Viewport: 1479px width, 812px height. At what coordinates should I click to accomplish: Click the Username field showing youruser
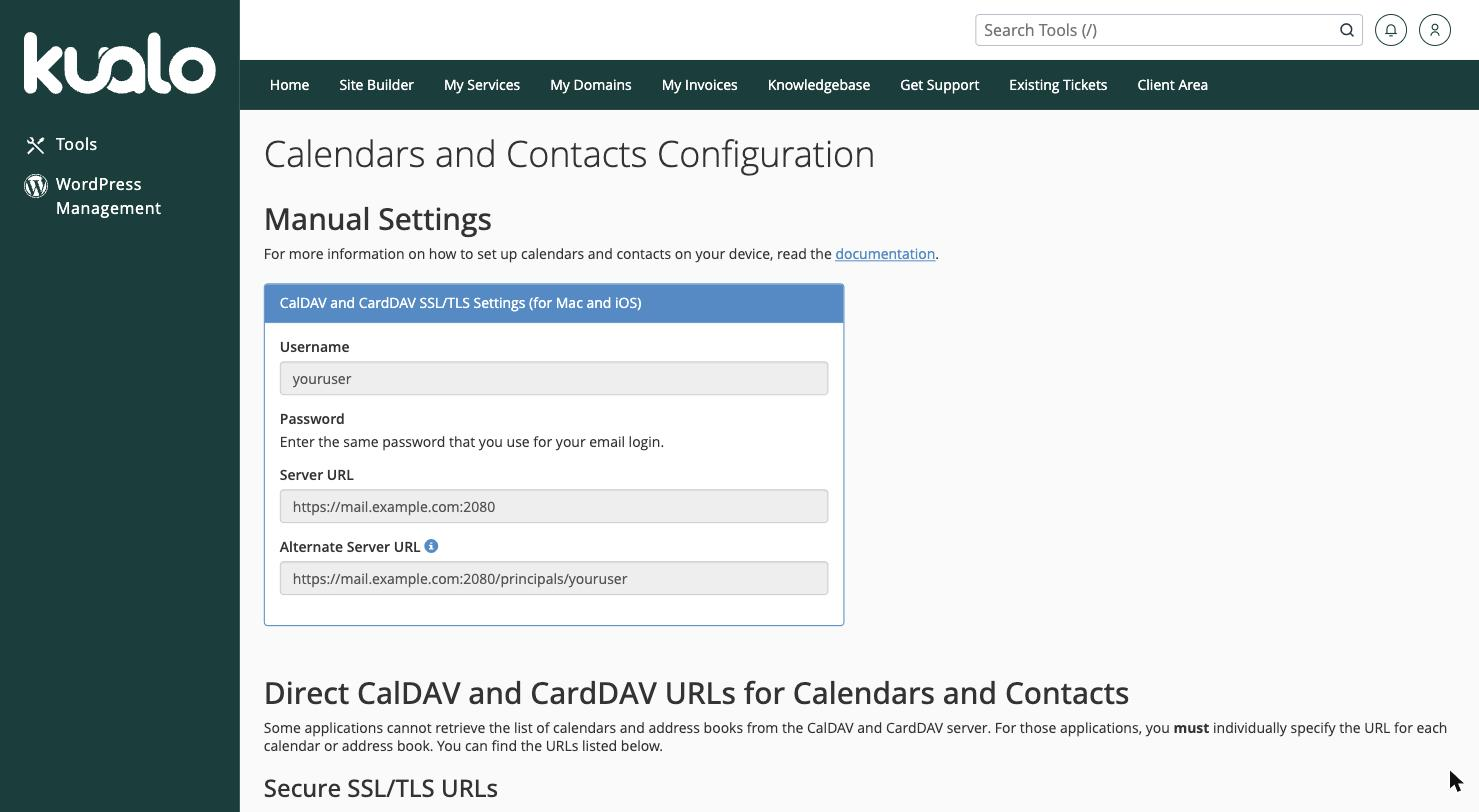(554, 378)
